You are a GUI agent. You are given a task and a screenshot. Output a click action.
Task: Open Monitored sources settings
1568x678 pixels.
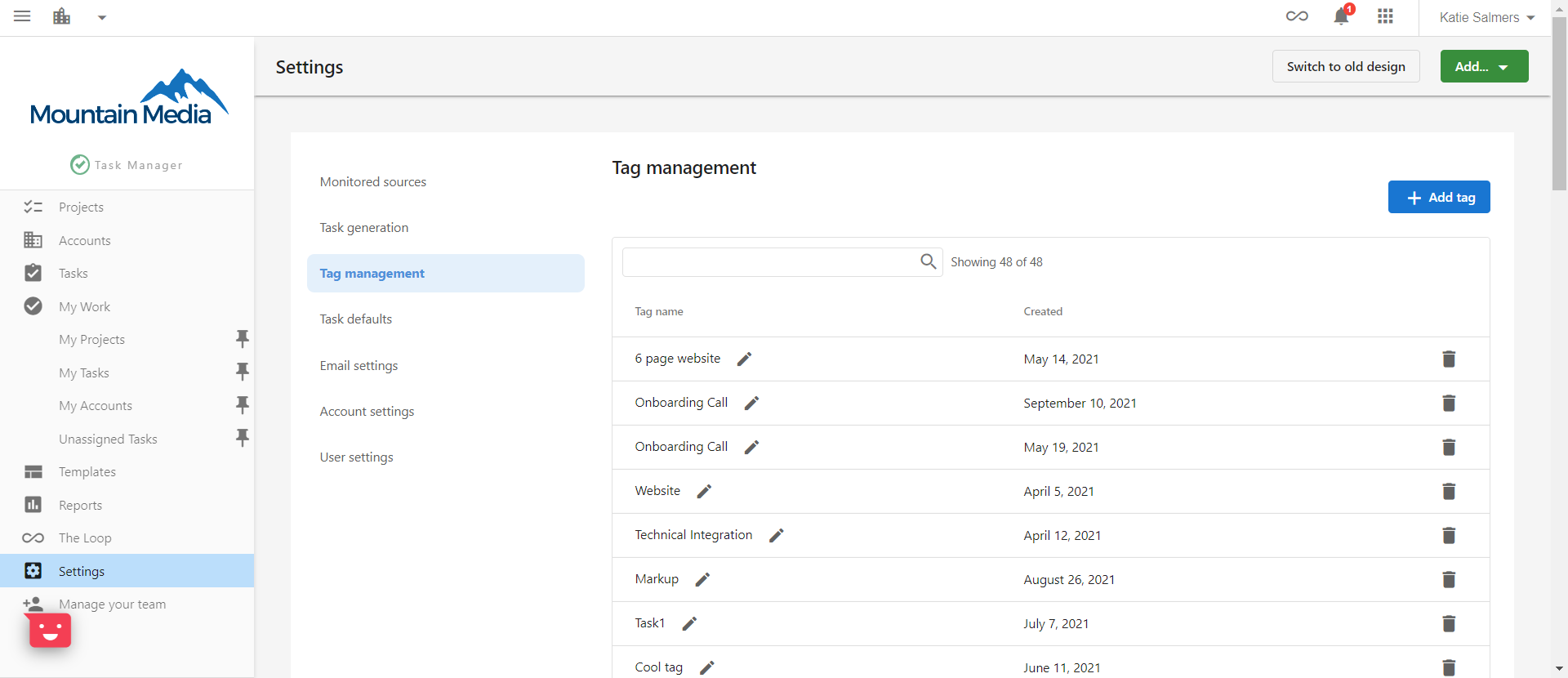click(373, 181)
